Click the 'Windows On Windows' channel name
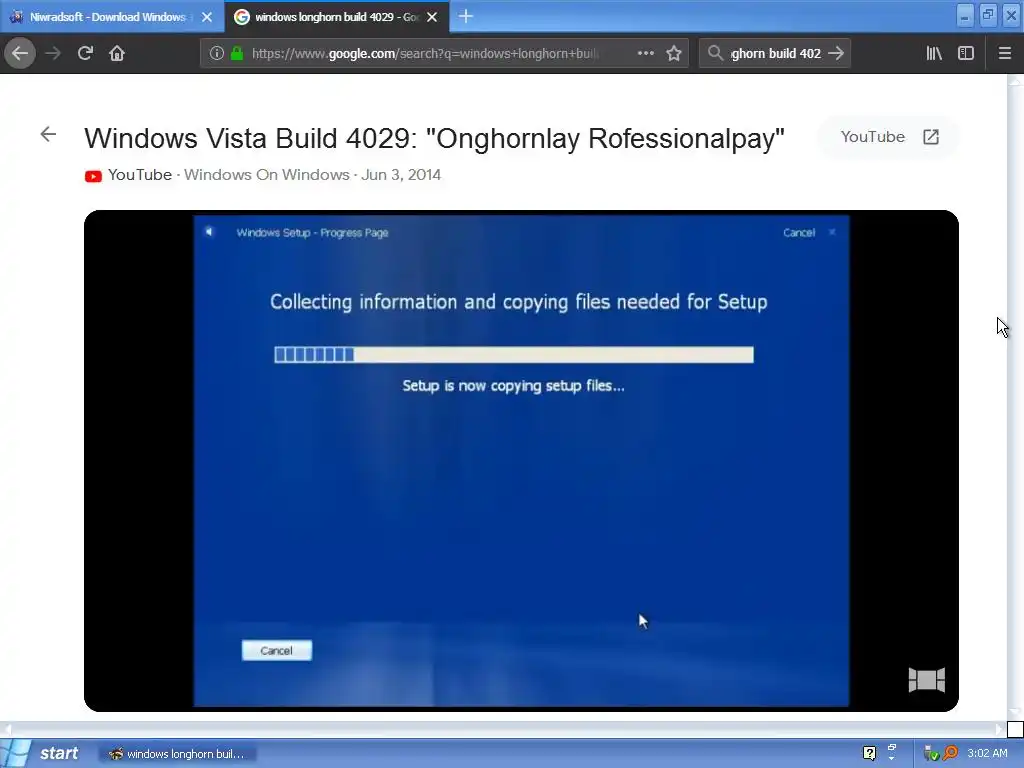The height and width of the screenshot is (768, 1024). [x=266, y=175]
